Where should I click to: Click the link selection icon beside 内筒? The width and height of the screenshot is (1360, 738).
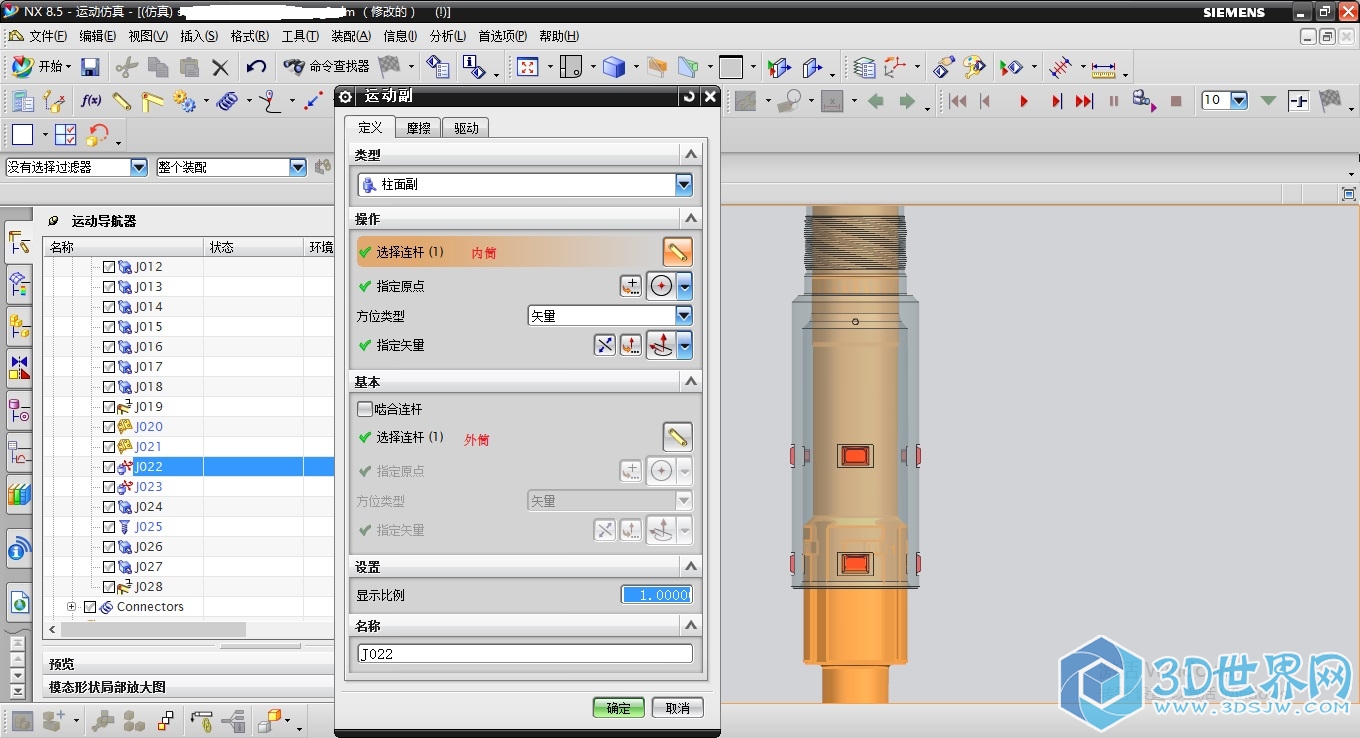point(677,252)
